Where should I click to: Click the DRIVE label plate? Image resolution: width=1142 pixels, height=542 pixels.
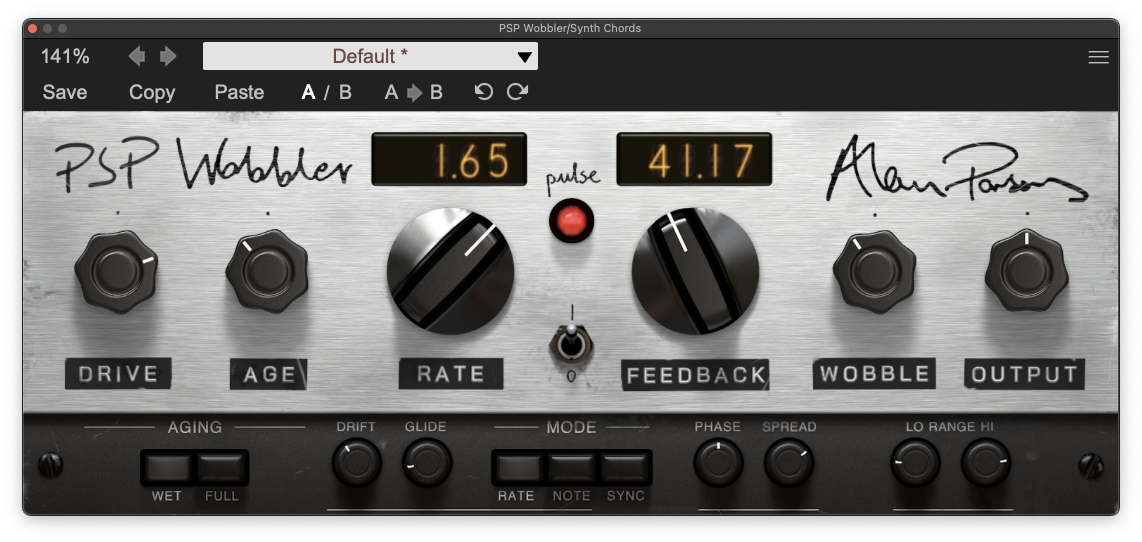pyautogui.click(x=118, y=374)
